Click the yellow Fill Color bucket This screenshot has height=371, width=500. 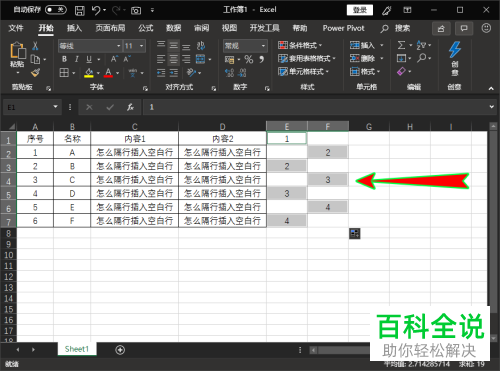tap(89, 72)
